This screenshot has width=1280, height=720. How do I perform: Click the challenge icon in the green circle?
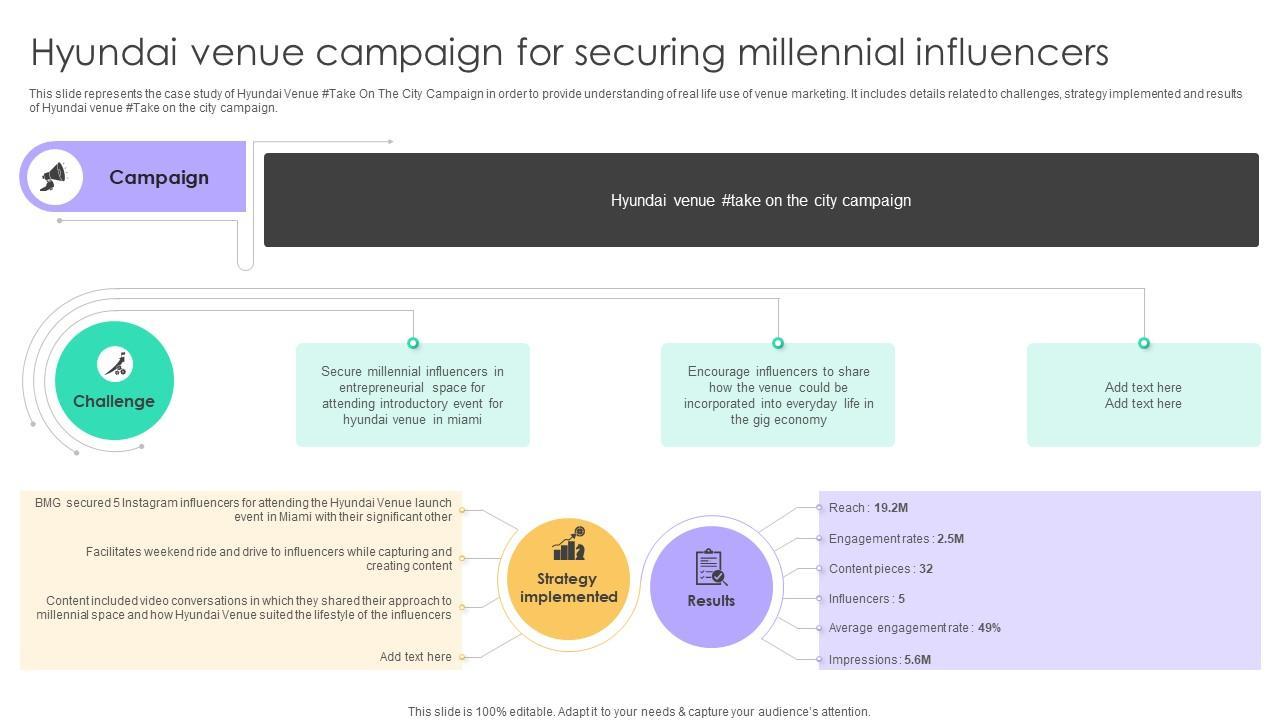point(115,364)
